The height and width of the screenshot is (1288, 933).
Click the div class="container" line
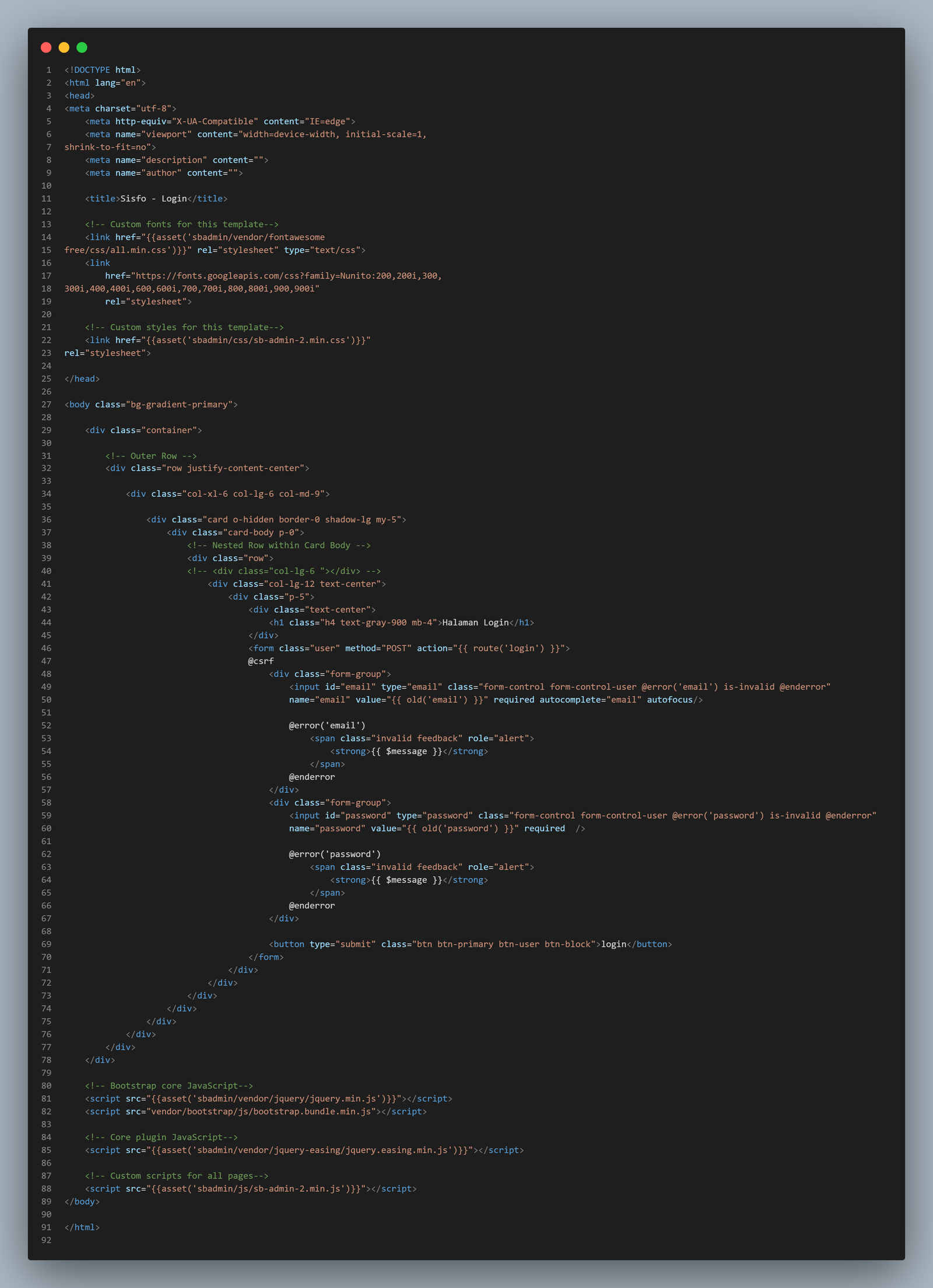pyautogui.click(x=143, y=430)
